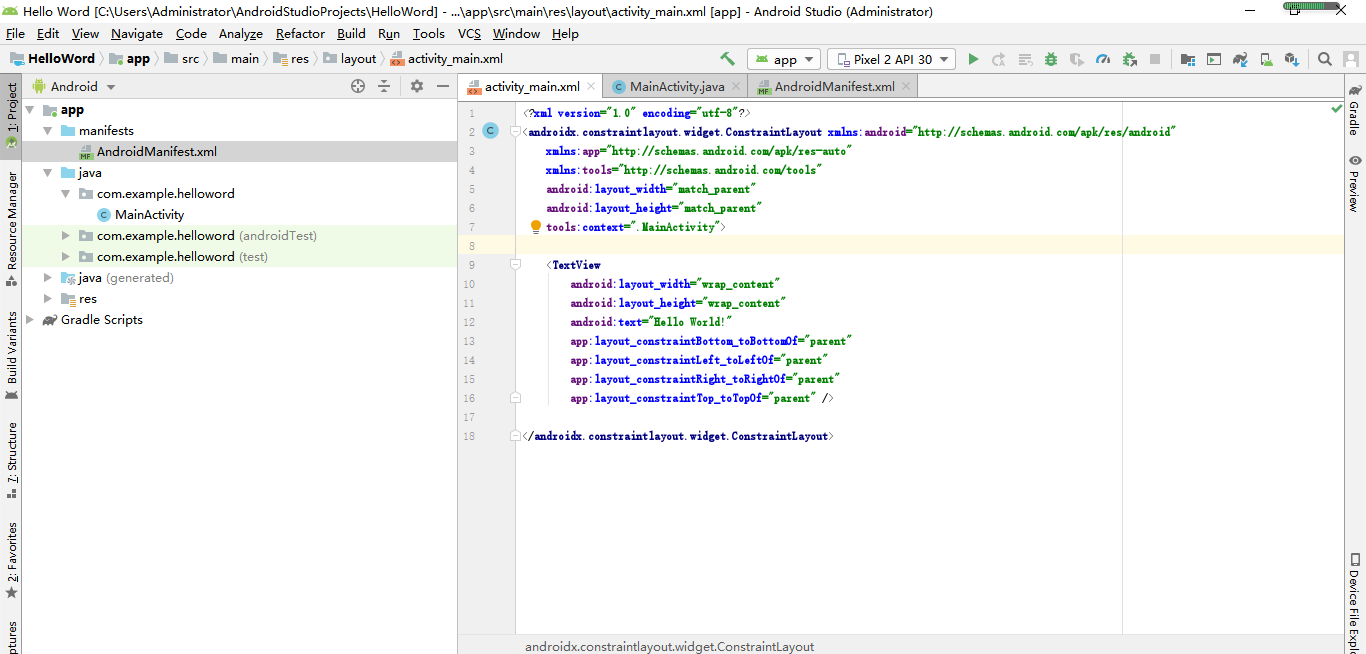The image size is (1366, 654).
Task: Open the Gradle side panel tab
Action: pos(1354,109)
